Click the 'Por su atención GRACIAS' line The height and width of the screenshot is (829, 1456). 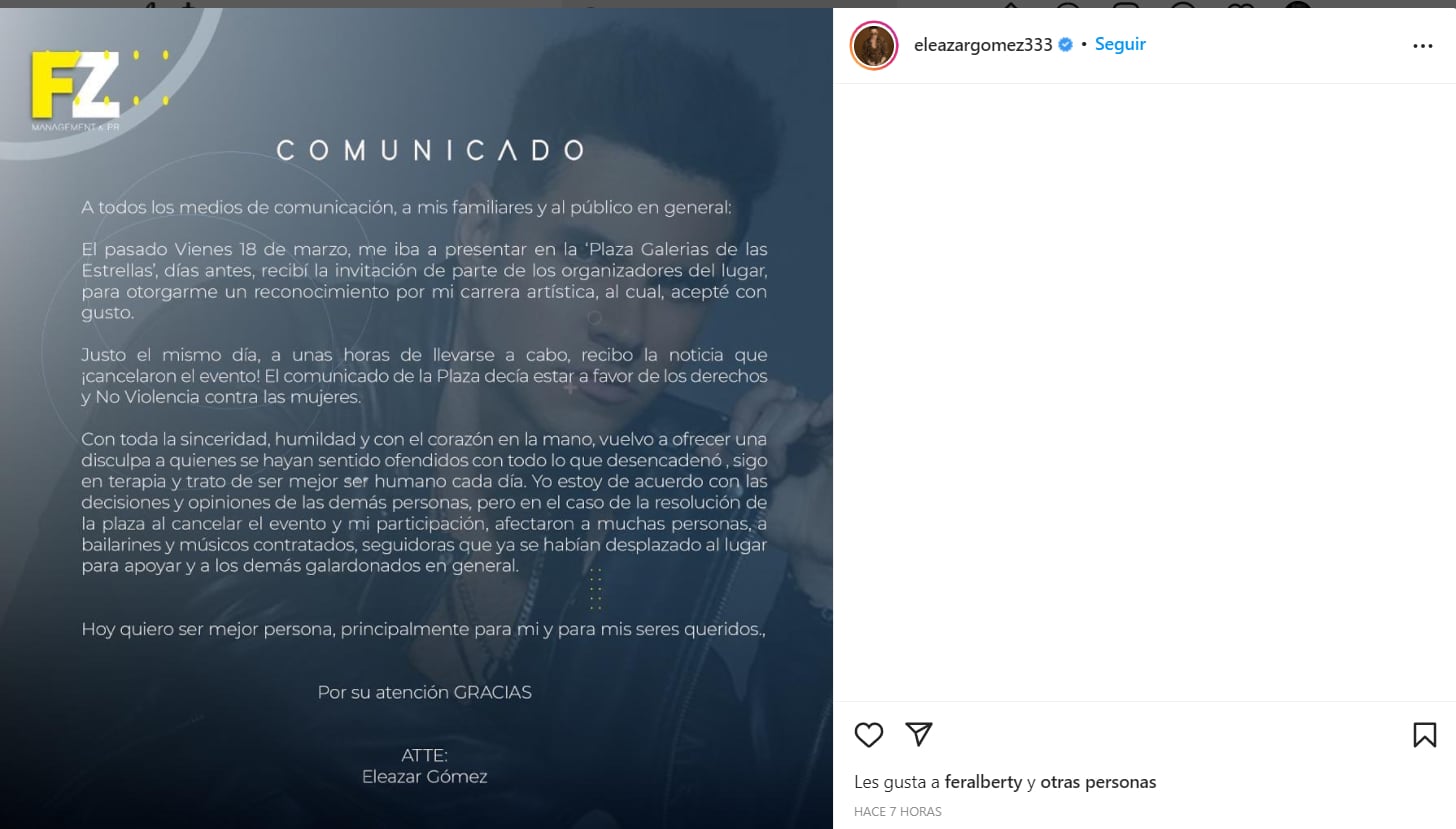(425, 692)
